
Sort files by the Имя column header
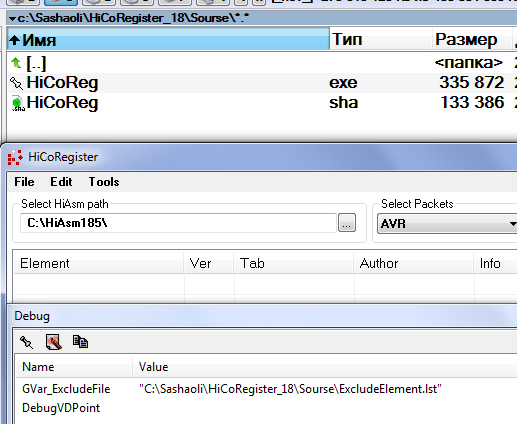pos(168,40)
